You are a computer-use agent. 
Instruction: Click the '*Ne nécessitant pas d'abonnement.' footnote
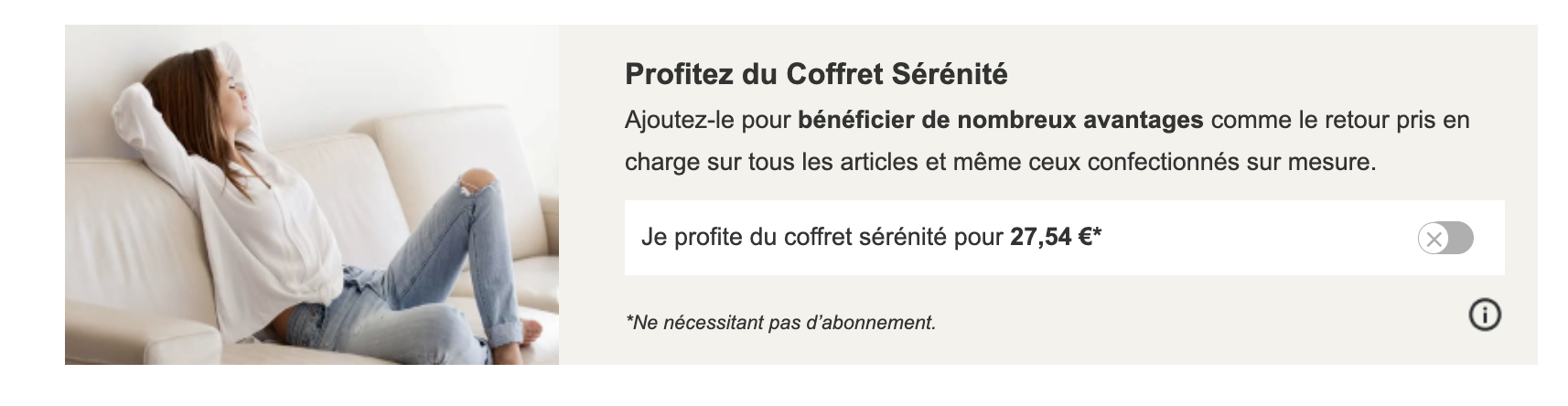[780, 323]
